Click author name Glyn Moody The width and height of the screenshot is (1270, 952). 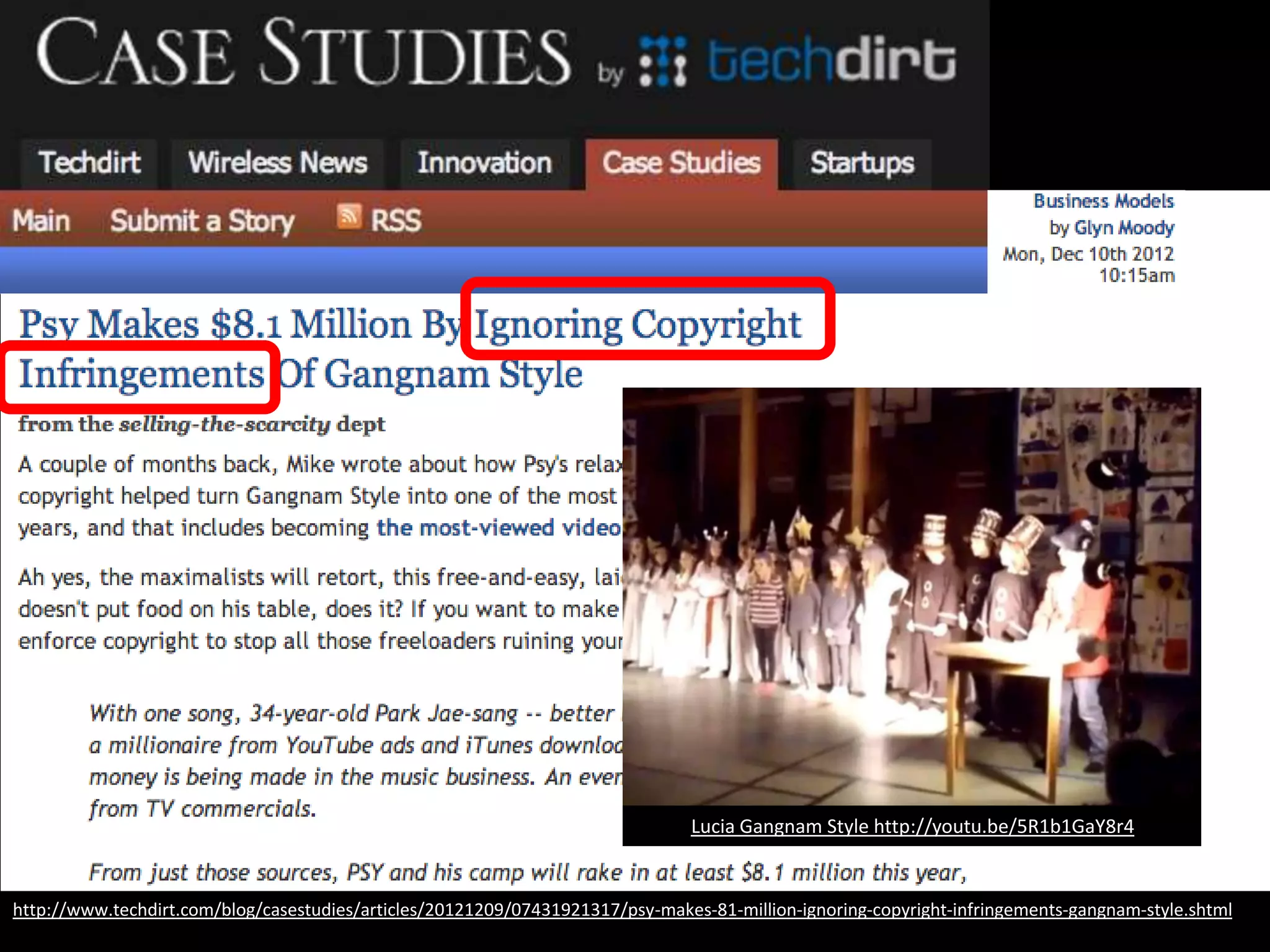click(1124, 227)
